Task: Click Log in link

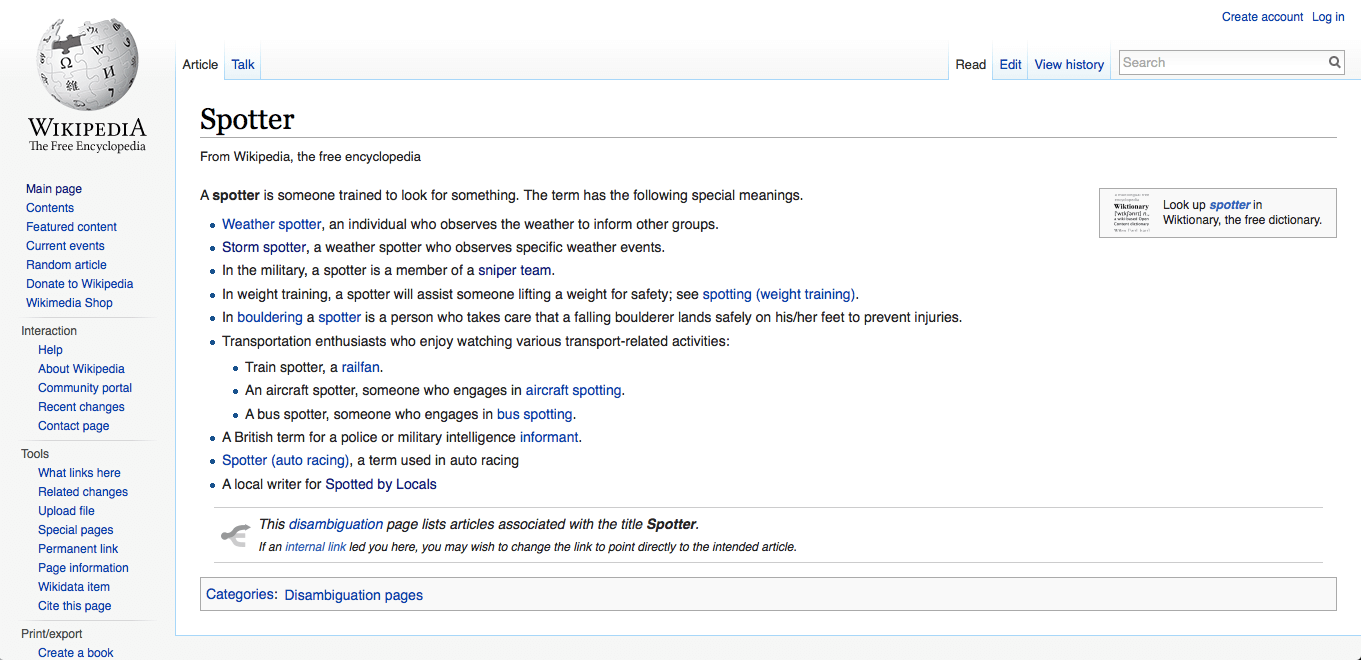Action: click(x=1328, y=17)
